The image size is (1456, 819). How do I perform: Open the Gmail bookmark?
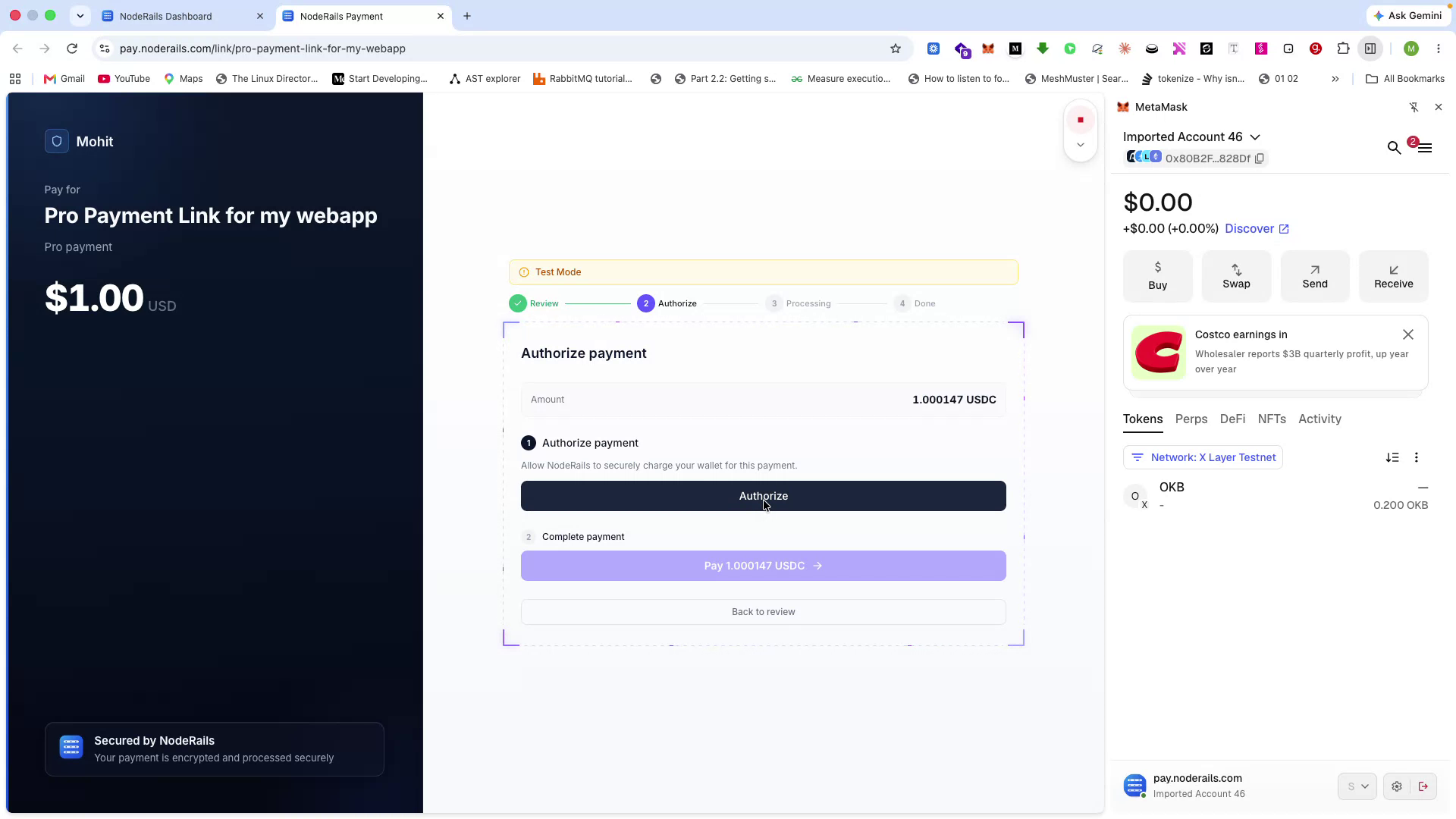64,79
